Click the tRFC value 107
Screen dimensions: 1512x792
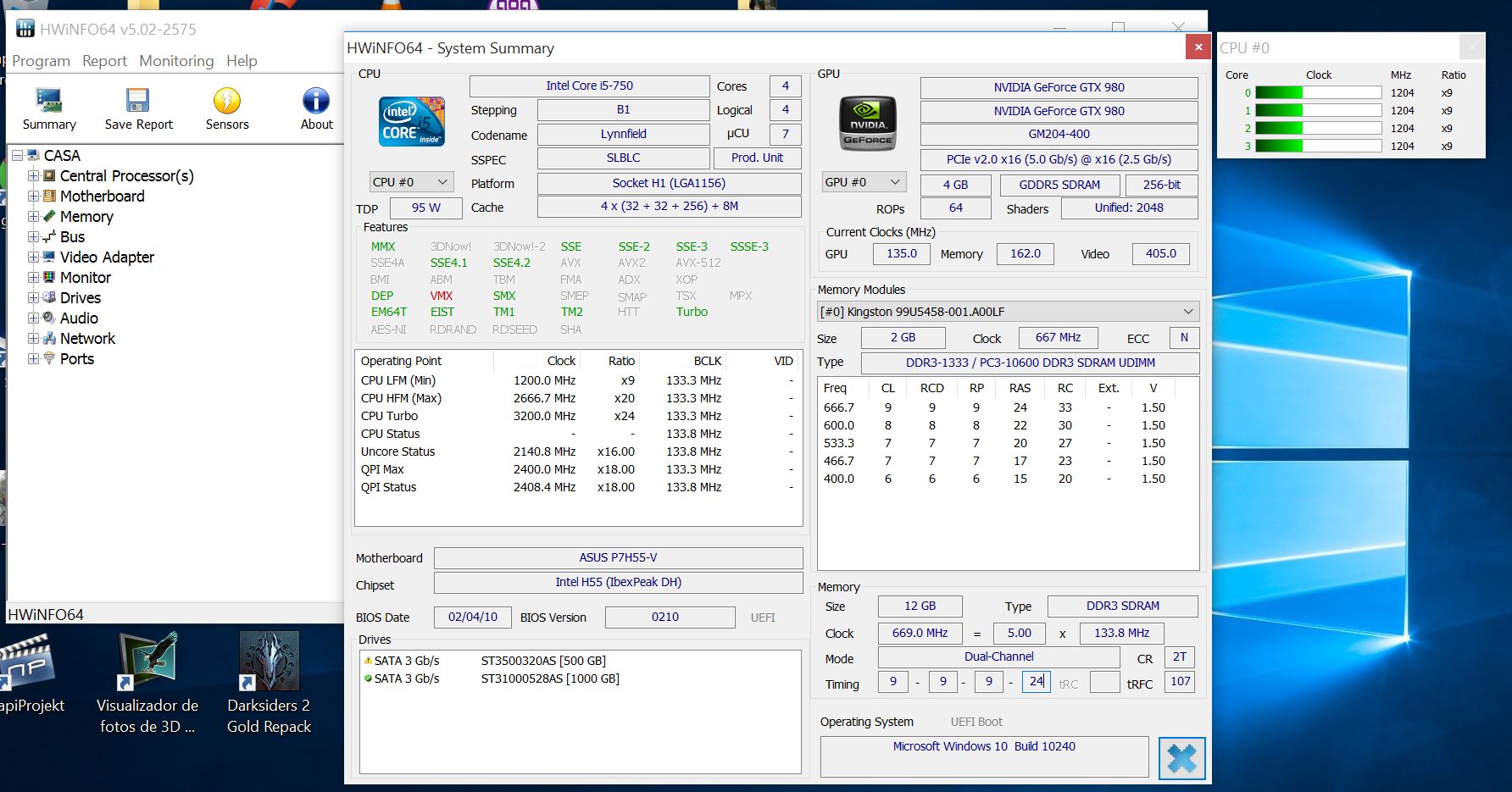tap(1180, 682)
